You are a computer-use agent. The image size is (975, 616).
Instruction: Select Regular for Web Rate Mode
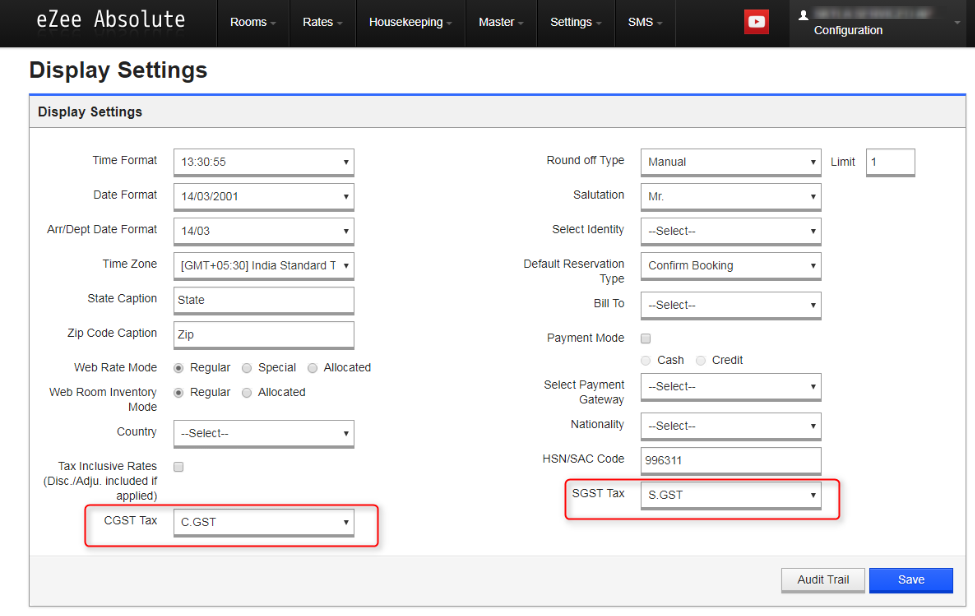[x=178, y=368]
